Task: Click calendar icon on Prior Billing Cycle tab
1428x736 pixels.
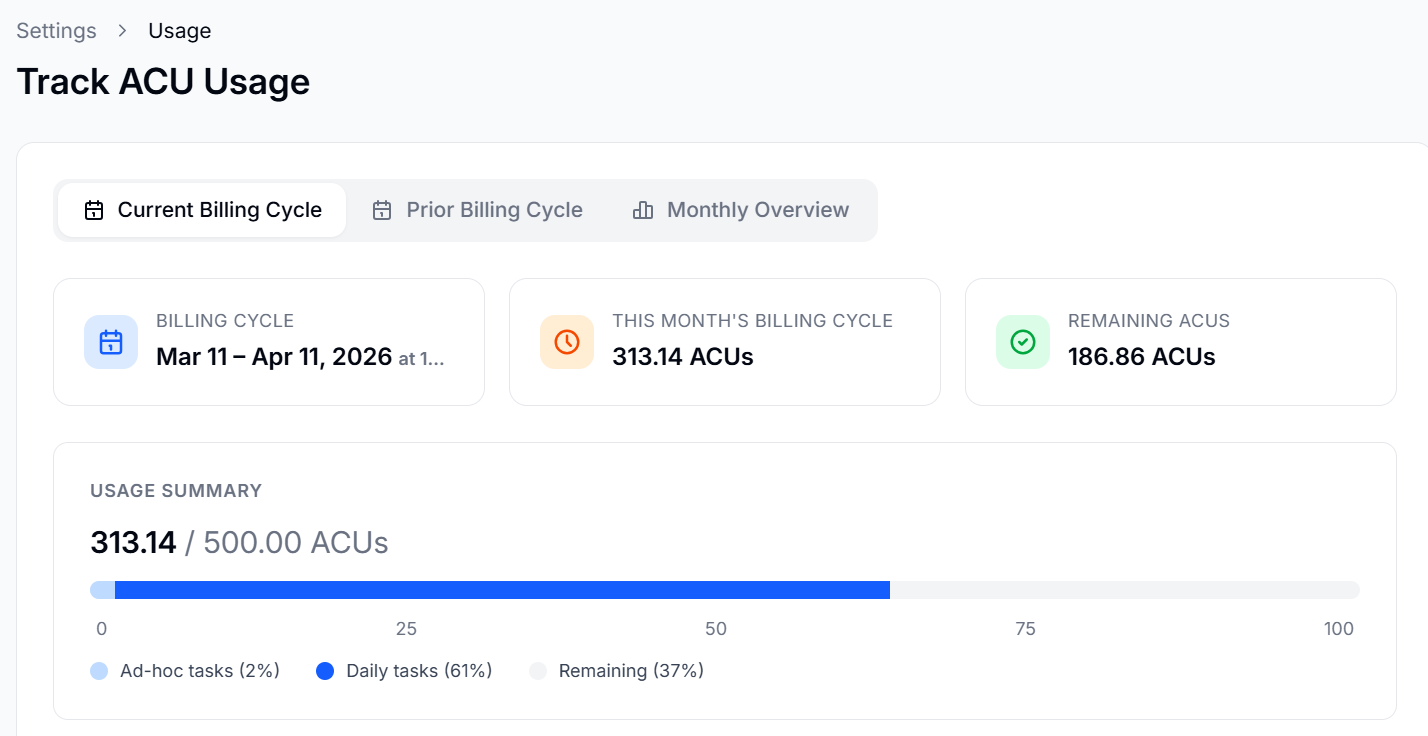Action: click(x=382, y=210)
